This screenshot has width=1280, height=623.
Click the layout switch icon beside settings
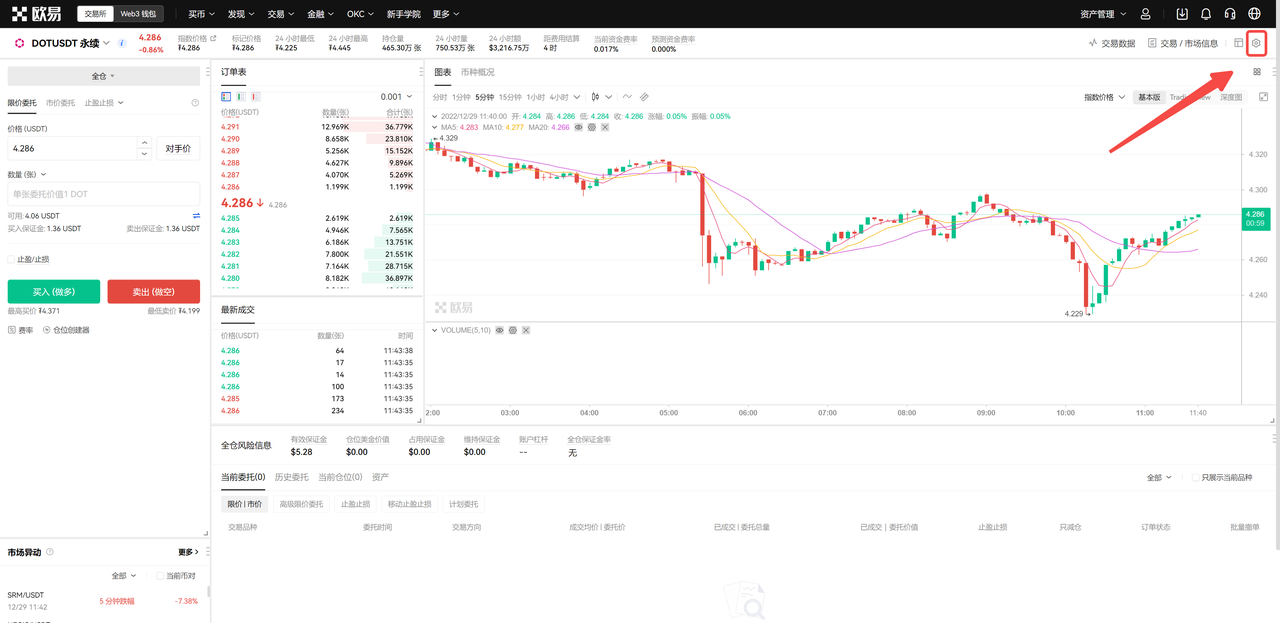coord(1238,43)
